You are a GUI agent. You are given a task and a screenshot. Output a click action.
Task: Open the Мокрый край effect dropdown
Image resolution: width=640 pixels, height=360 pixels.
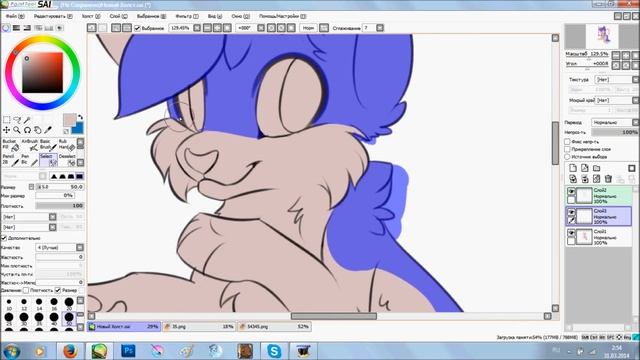[617, 100]
